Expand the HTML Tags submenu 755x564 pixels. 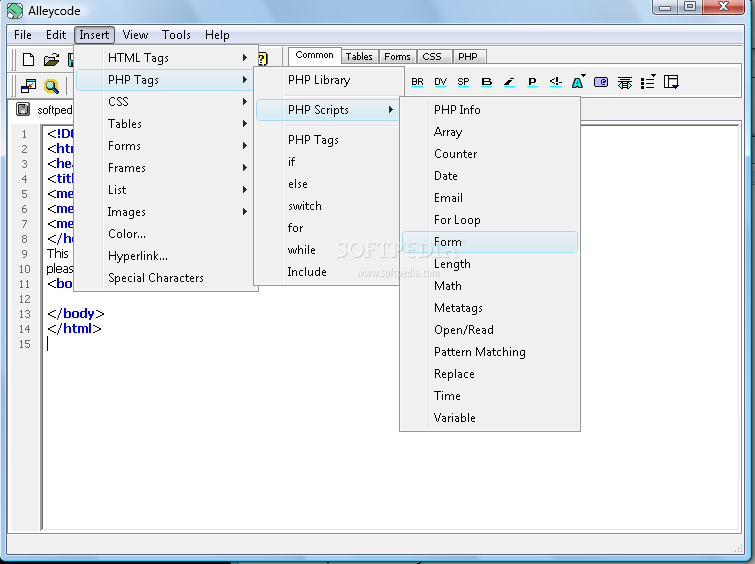[x=164, y=58]
